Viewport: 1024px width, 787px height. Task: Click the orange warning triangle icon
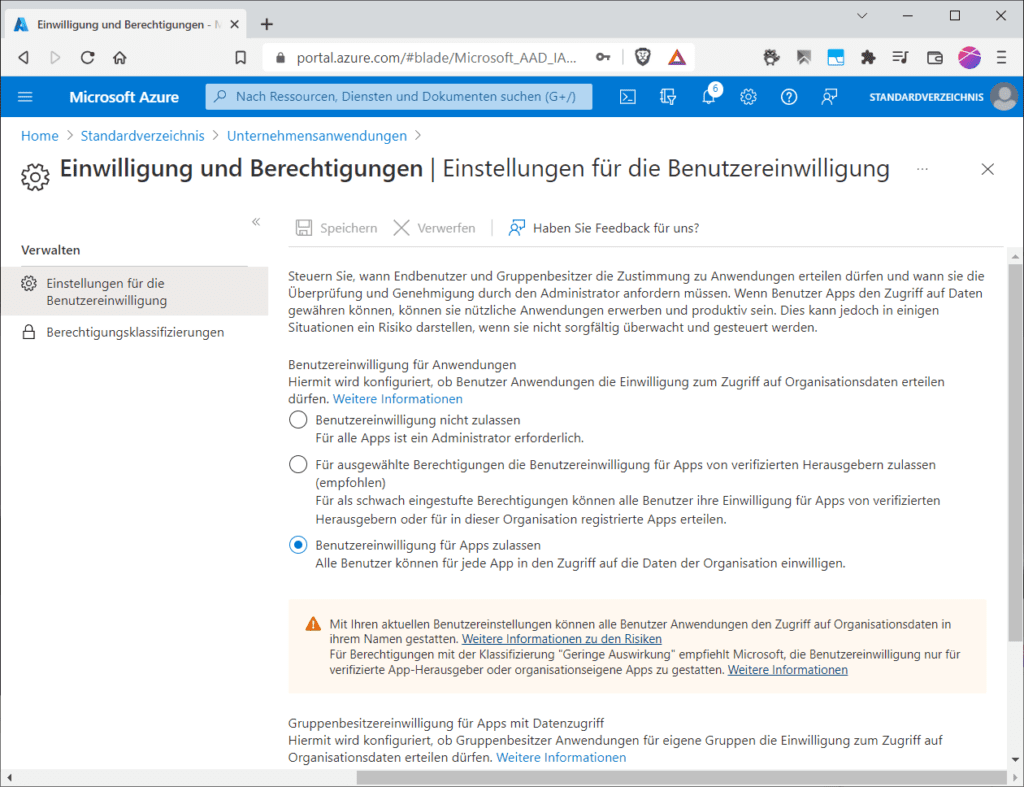tap(313, 624)
